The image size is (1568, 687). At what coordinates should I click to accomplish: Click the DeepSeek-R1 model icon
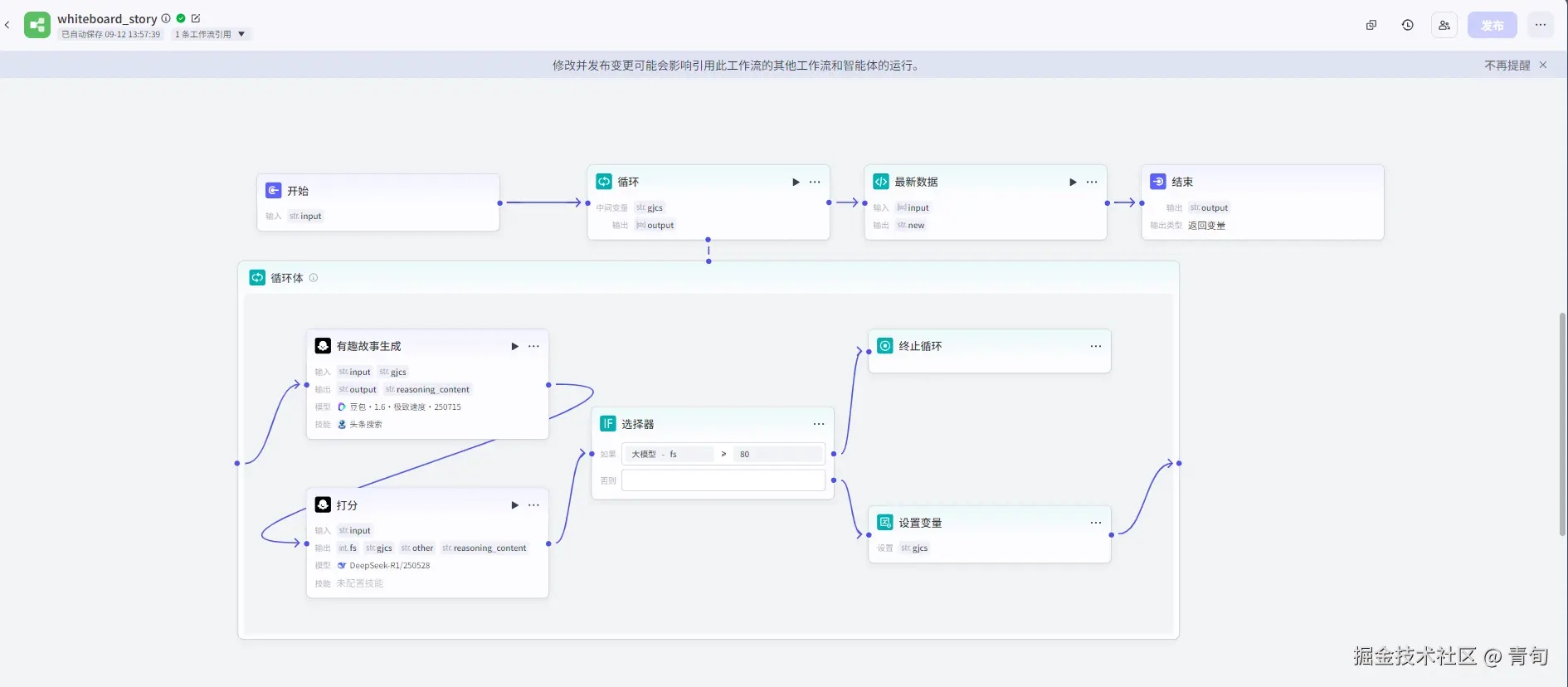(x=342, y=565)
